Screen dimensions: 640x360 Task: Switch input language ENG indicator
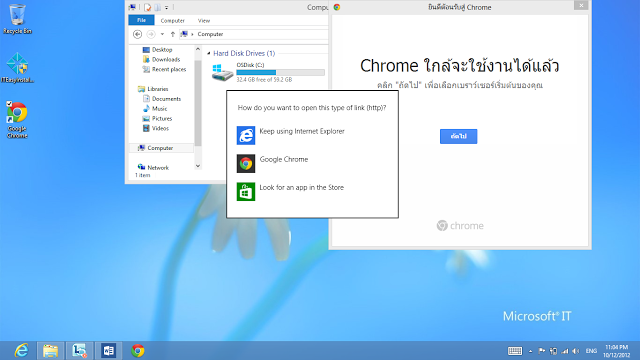coord(591,351)
